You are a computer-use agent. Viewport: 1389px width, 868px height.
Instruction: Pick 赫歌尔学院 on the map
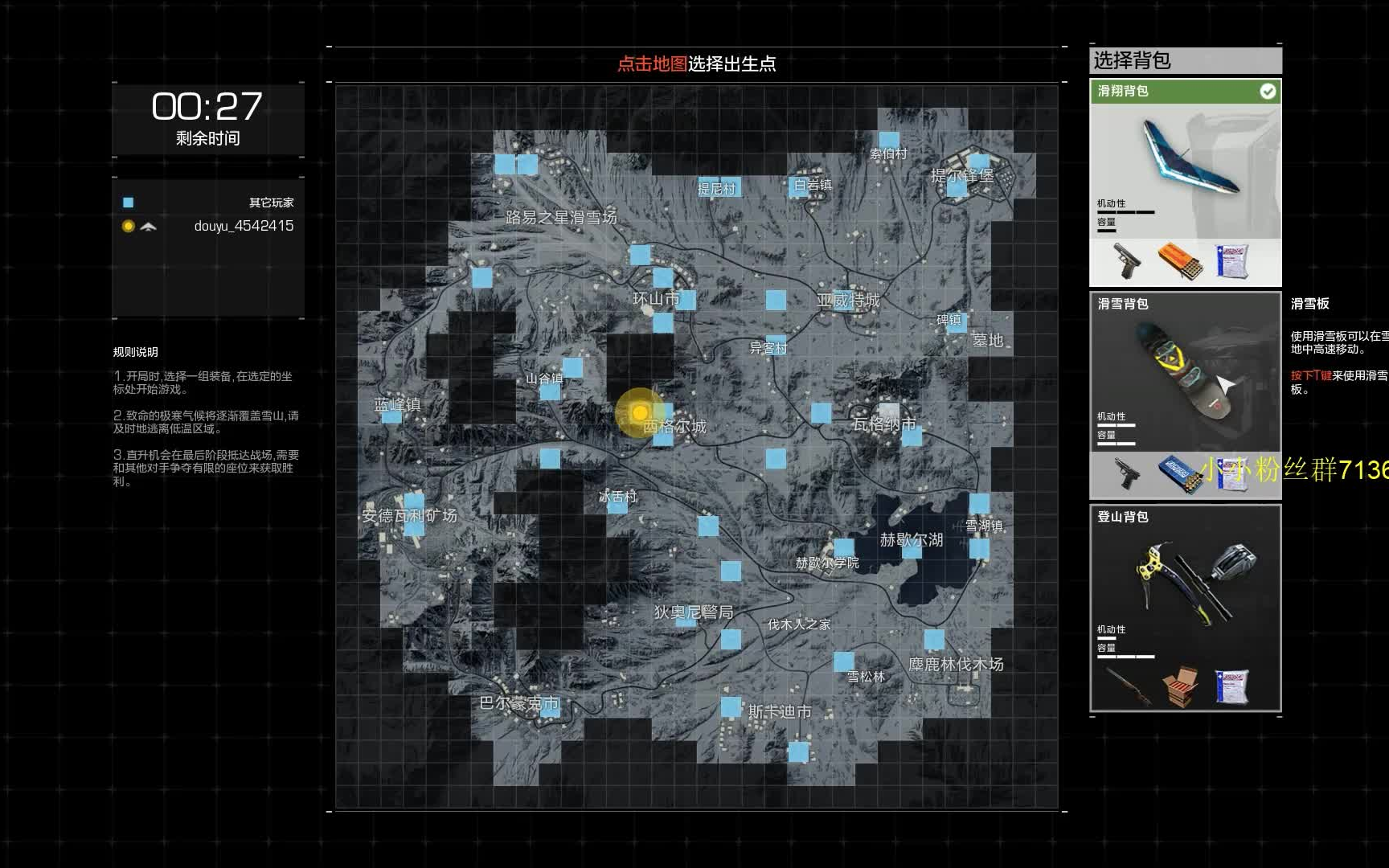827,563
